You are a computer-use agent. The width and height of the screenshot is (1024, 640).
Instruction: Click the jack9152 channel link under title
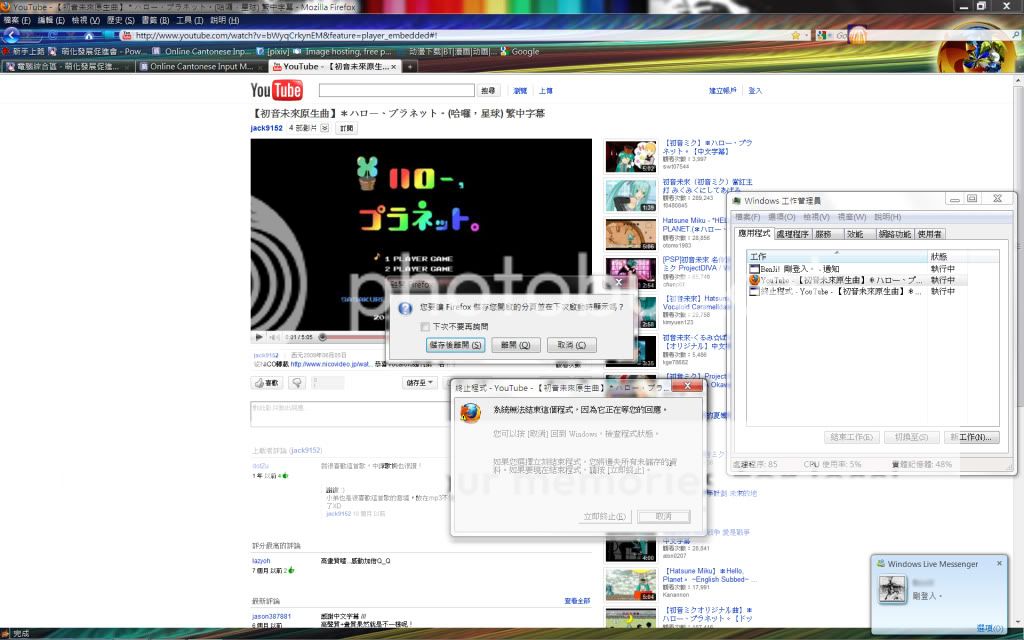click(266, 129)
